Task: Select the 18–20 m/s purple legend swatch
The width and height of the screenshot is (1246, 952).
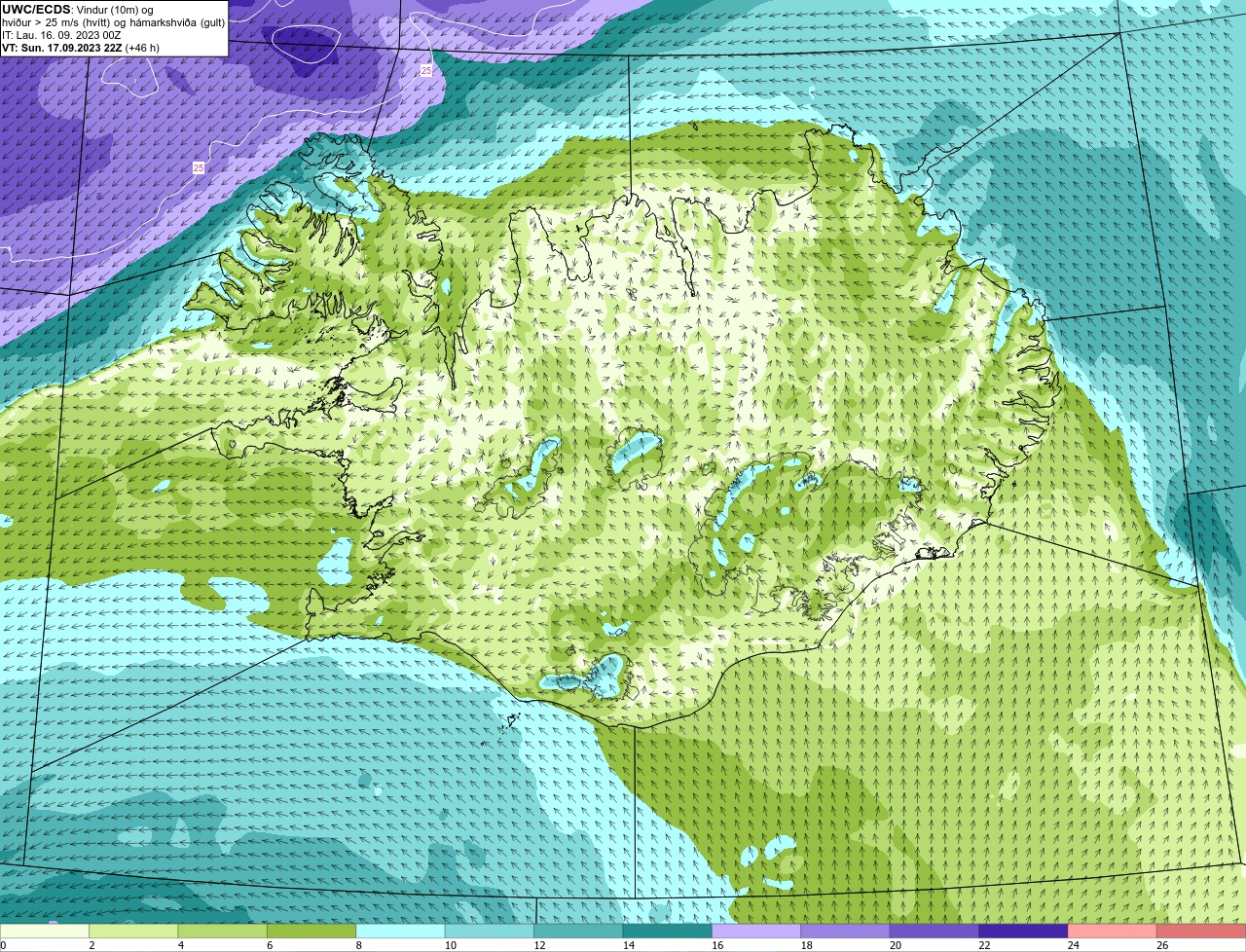Action: pyautogui.click(x=846, y=931)
